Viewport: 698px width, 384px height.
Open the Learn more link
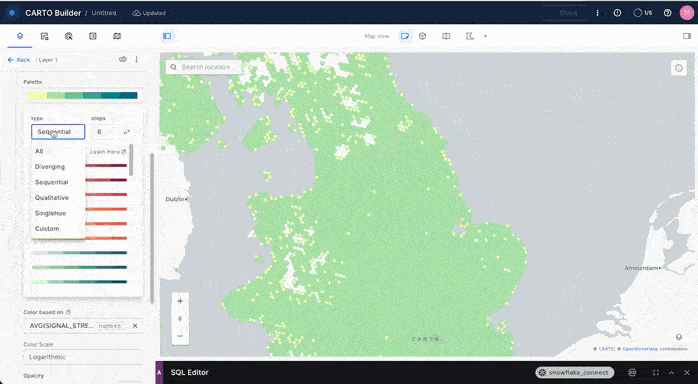pos(108,152)
